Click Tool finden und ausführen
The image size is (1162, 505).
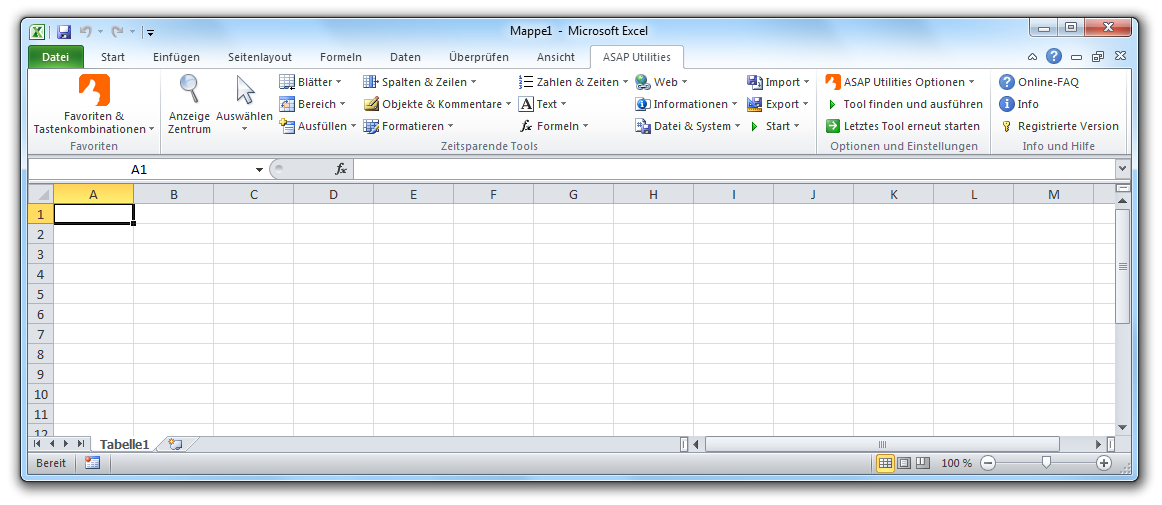(x=904, y=104)
